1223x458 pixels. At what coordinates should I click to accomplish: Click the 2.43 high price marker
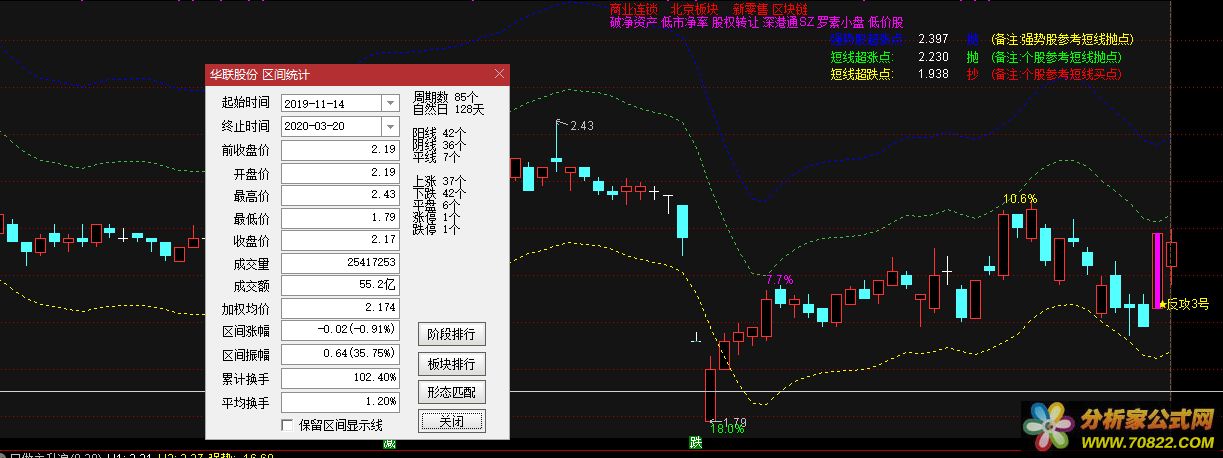[581, 125]
